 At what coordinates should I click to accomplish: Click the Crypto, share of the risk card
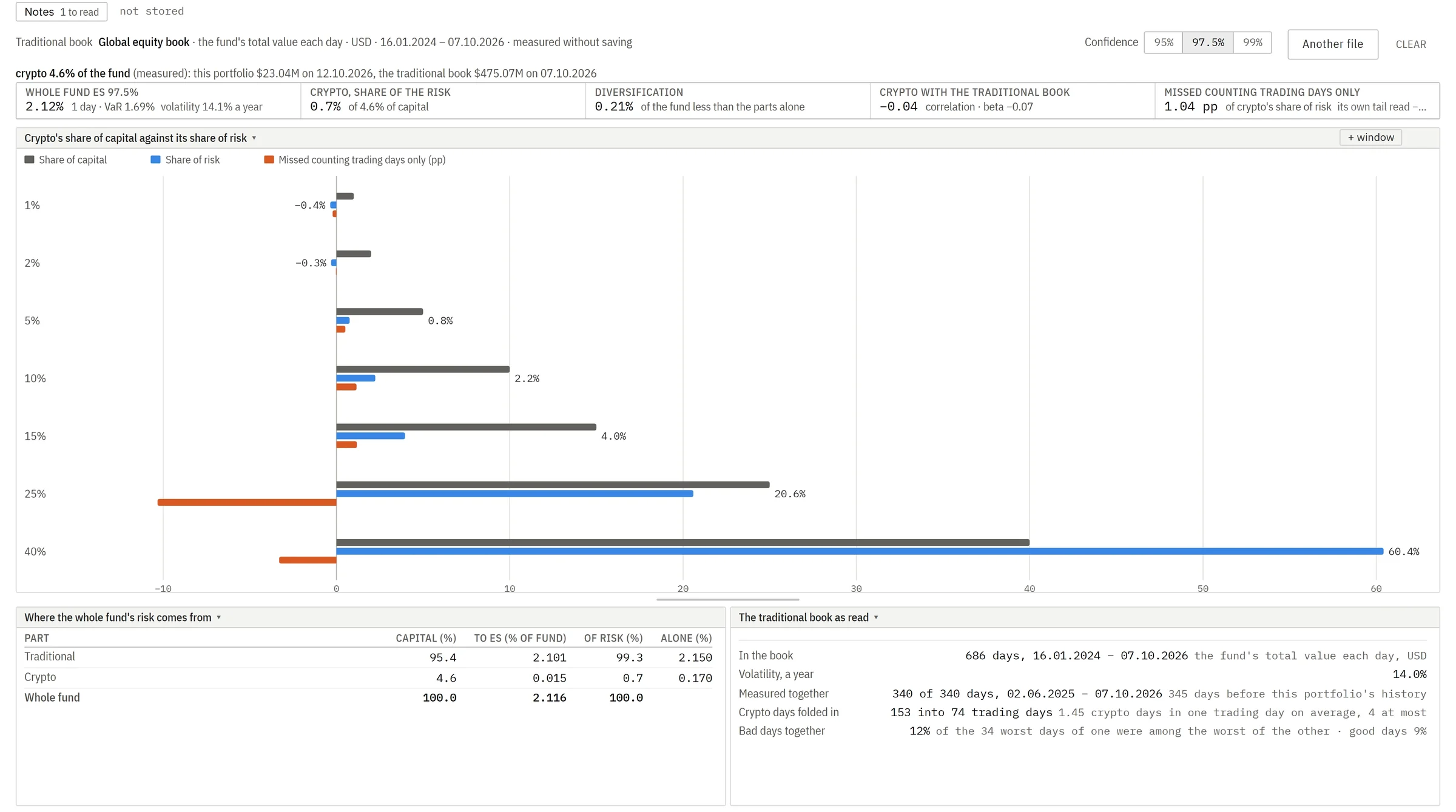click(443, 101)
